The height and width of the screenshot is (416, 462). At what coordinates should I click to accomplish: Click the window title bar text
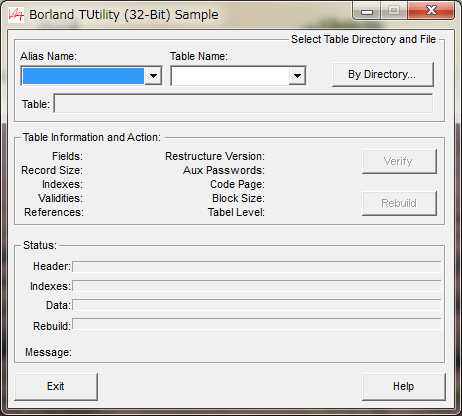click(x=124, y=15)
